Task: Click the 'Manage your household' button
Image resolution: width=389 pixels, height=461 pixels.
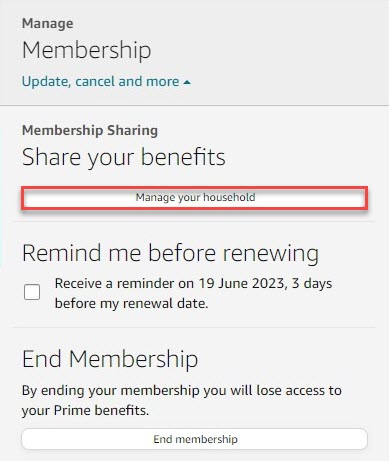Action: [x=195, y=198]
